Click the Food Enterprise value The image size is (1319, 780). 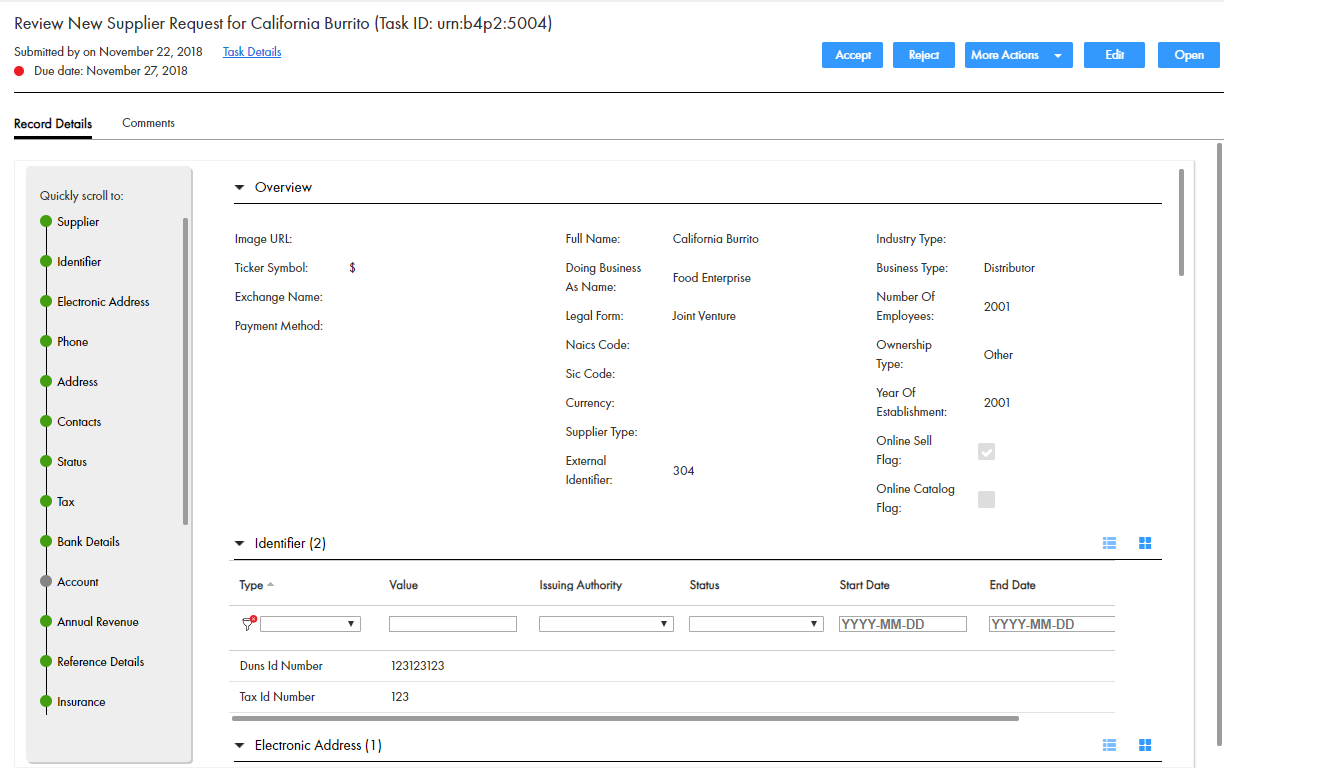712,278
